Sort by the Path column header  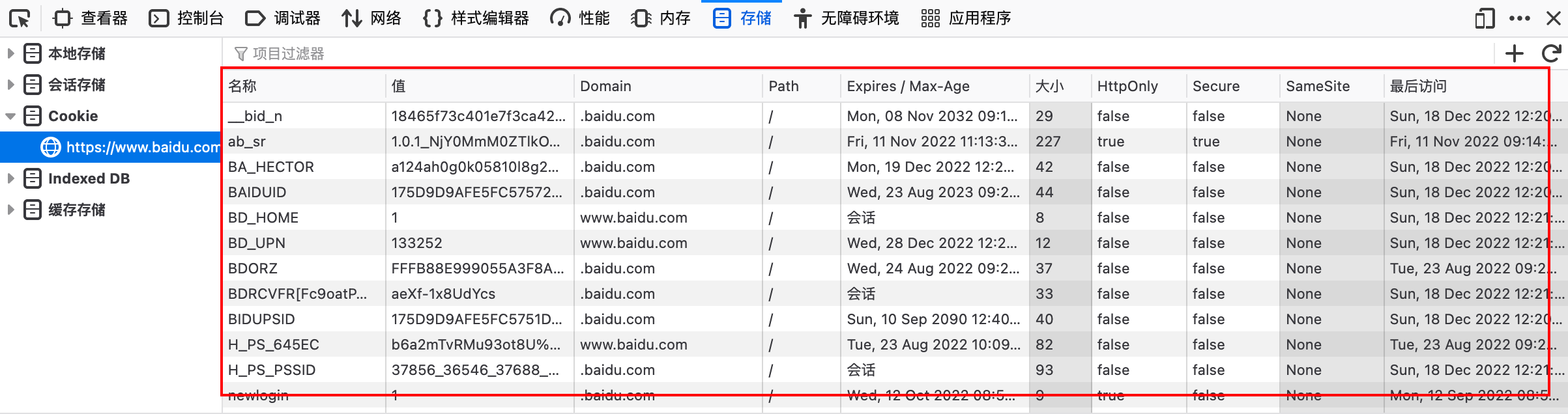(x=802, y=86)
